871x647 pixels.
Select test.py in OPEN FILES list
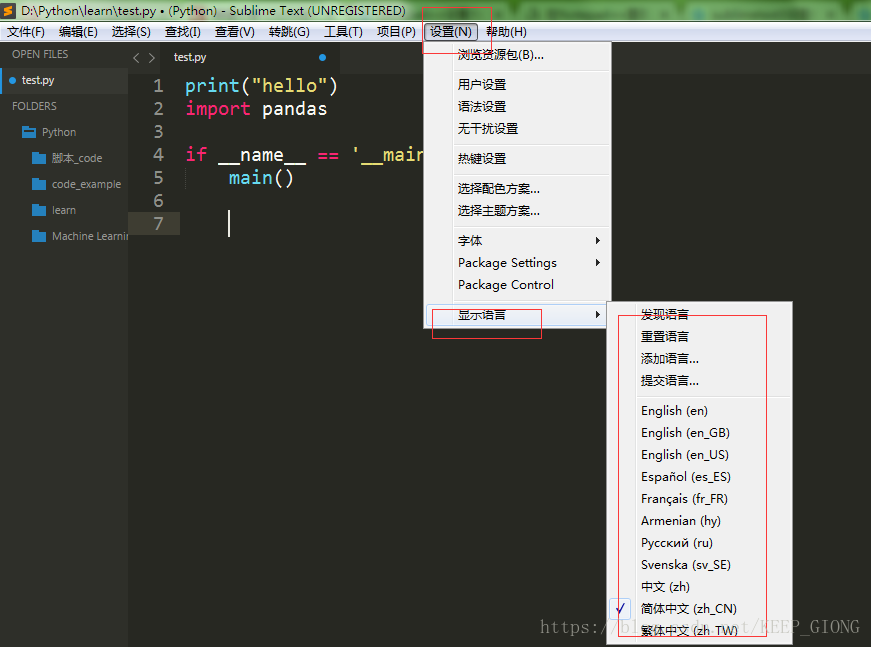[64, 81]
